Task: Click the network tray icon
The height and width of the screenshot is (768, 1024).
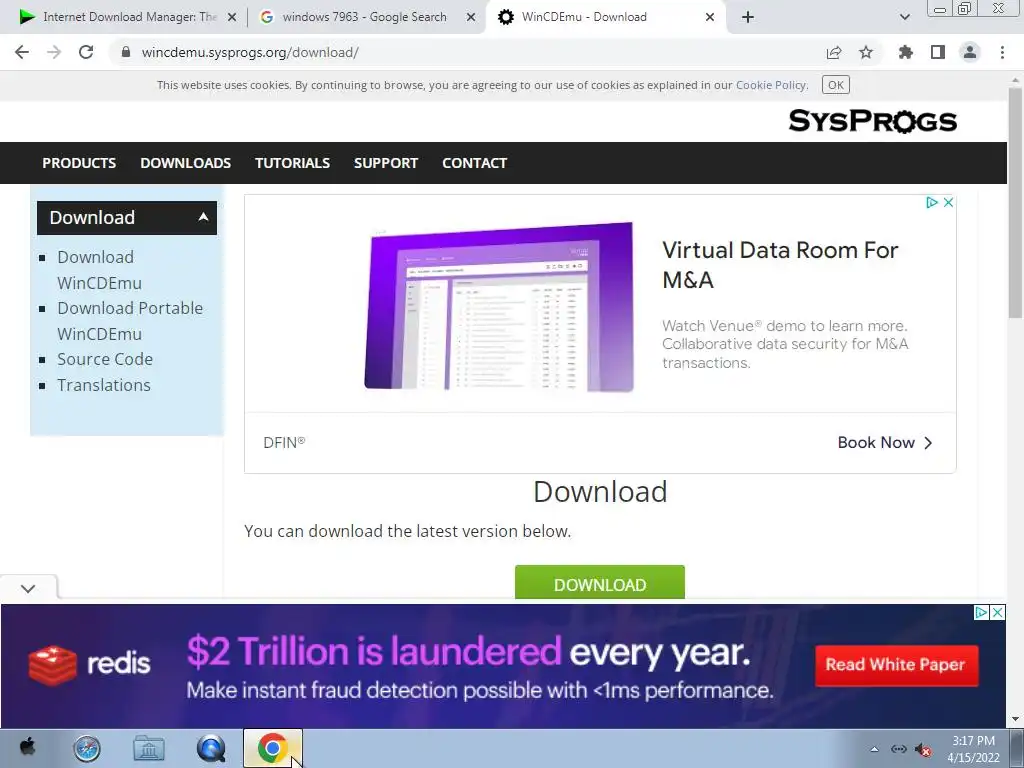Action: point(899,749)
